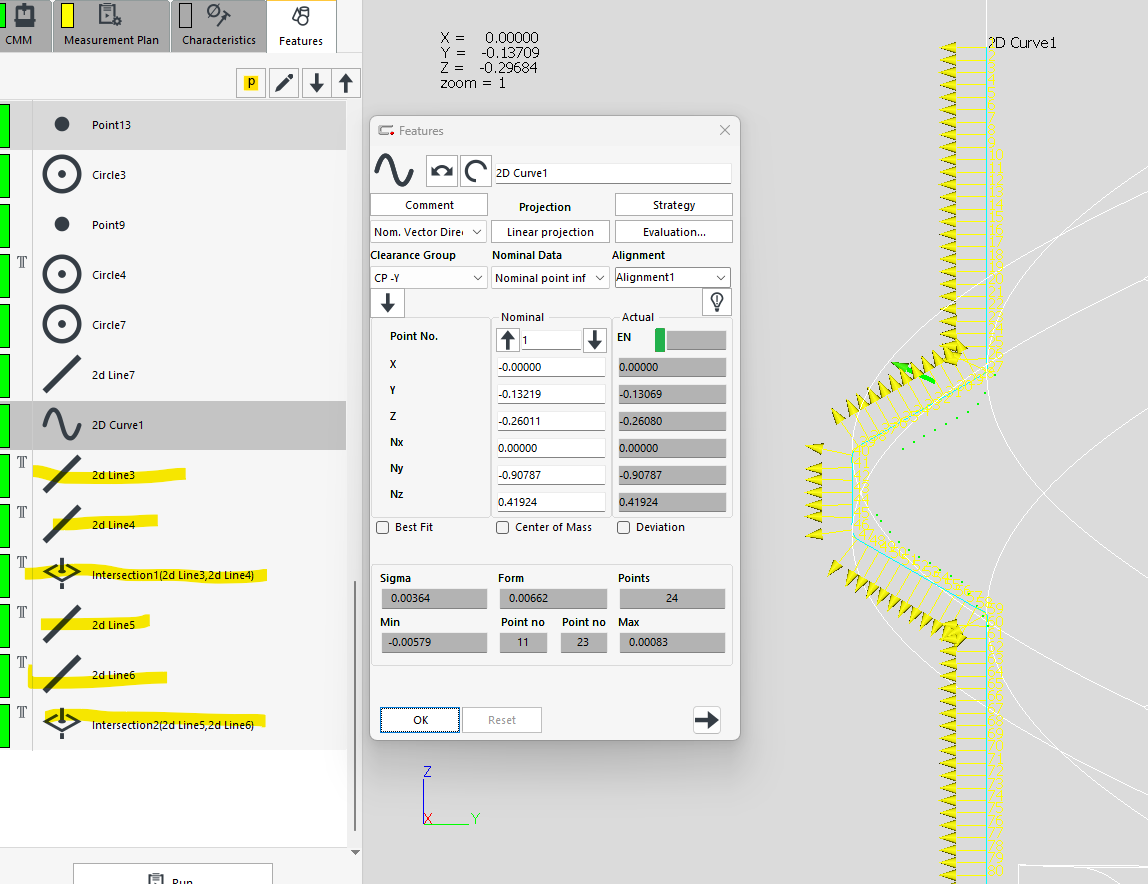Switch to the Characteristics tab
Screen dimensions: 1148x884
218,27
